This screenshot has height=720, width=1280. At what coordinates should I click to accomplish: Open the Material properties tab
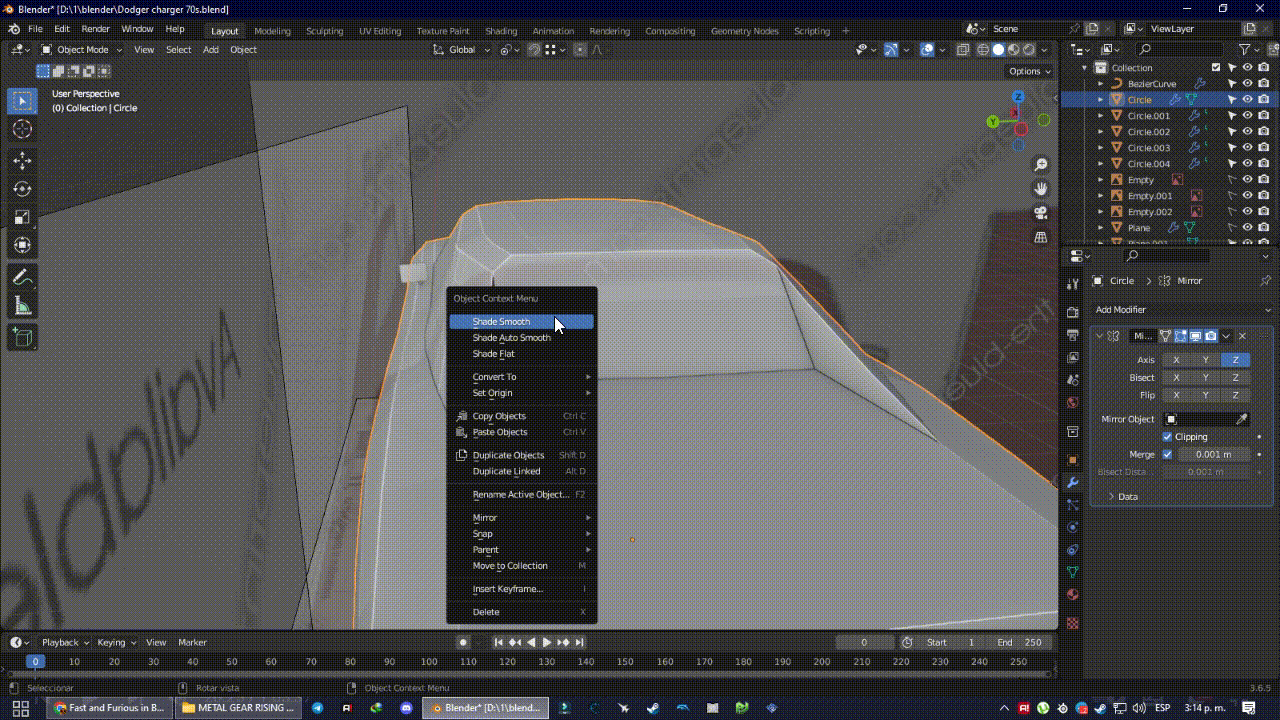point(1073,594)
